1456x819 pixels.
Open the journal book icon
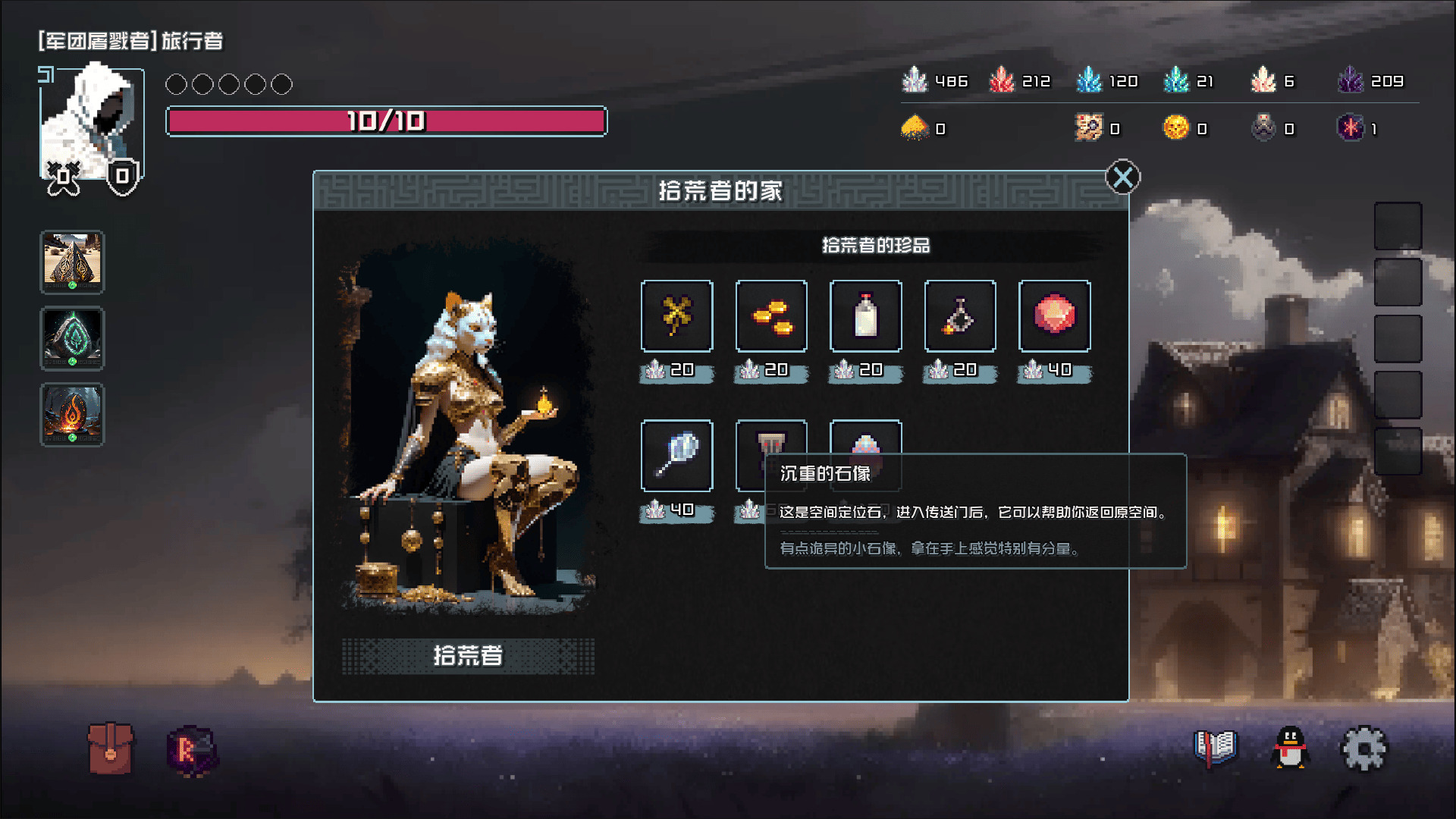point(1215,748)
